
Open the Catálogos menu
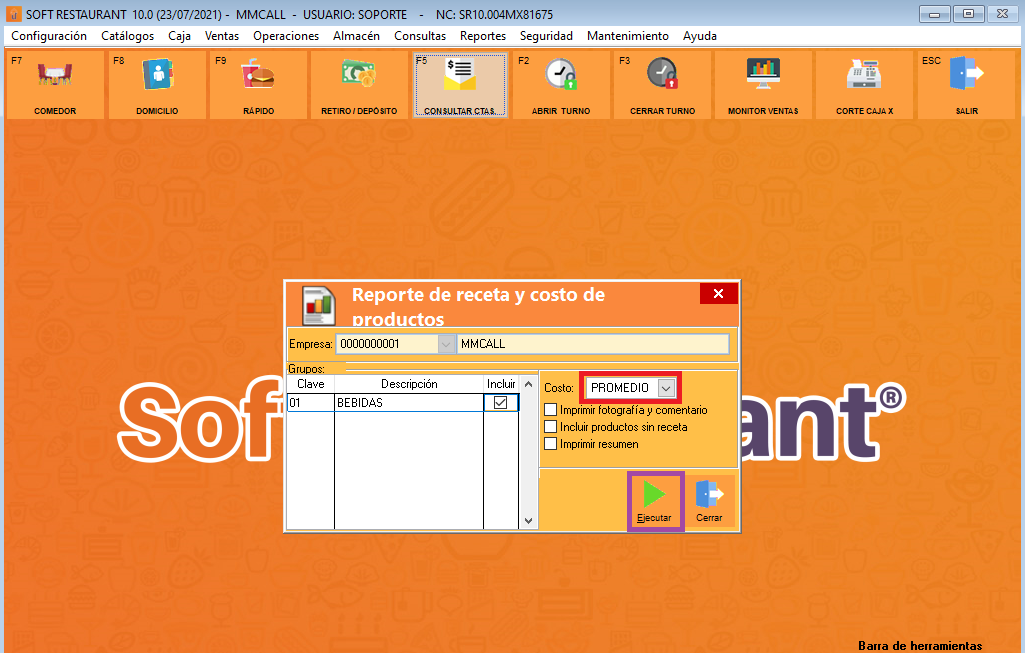(x=127, y=36)
